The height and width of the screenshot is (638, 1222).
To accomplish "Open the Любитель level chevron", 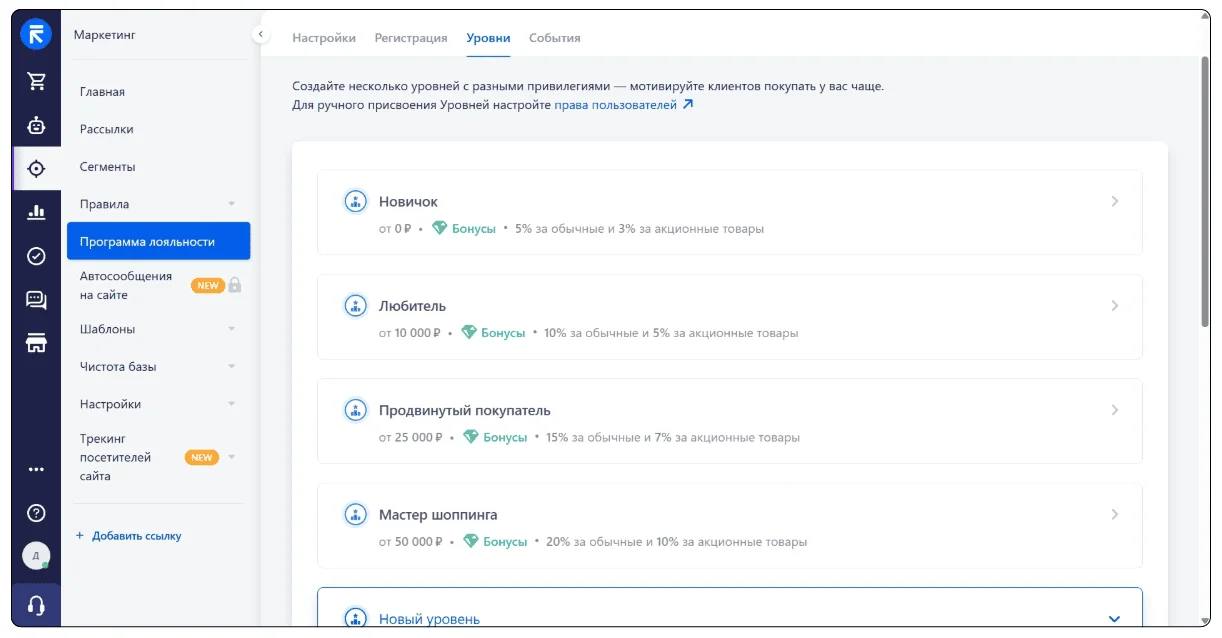I will (x=1115, y=306).
